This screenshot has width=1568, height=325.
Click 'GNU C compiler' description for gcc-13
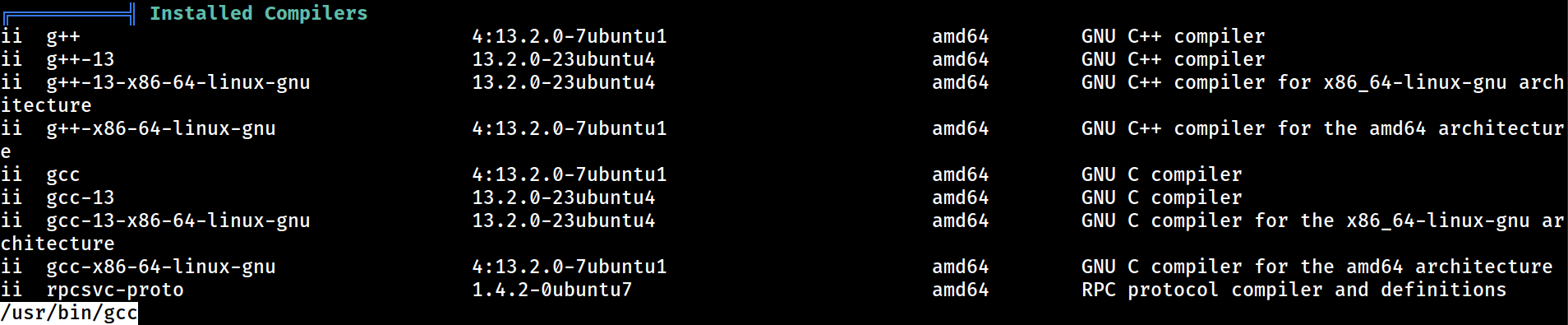point(1162,198)
